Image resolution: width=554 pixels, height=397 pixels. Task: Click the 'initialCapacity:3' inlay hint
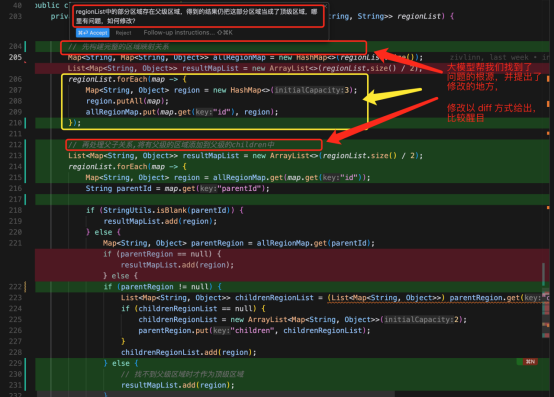coord(312,90)
